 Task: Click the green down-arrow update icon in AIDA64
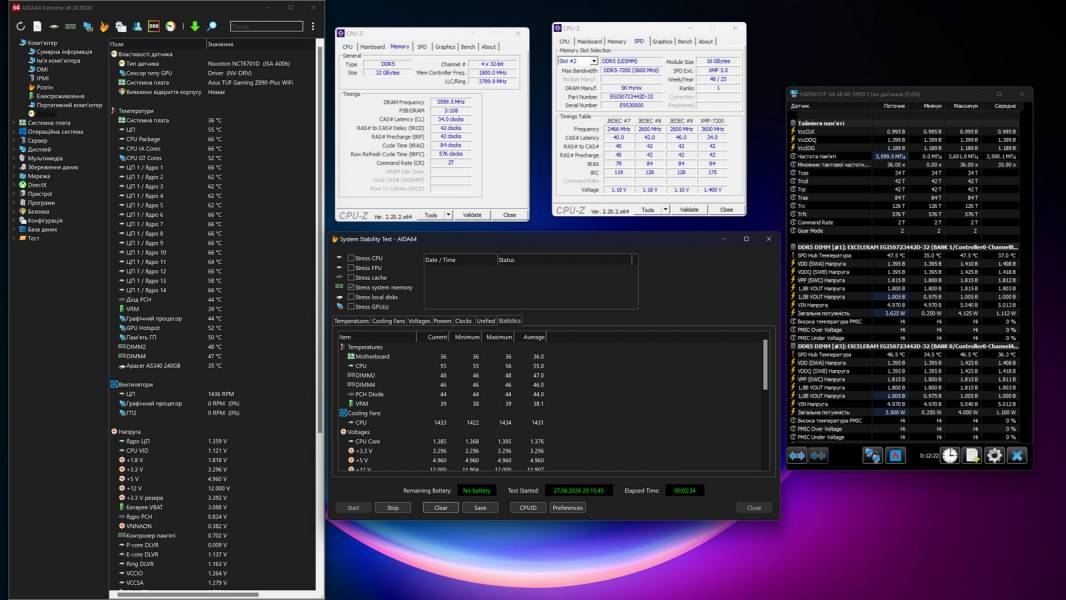pos(195,26)
